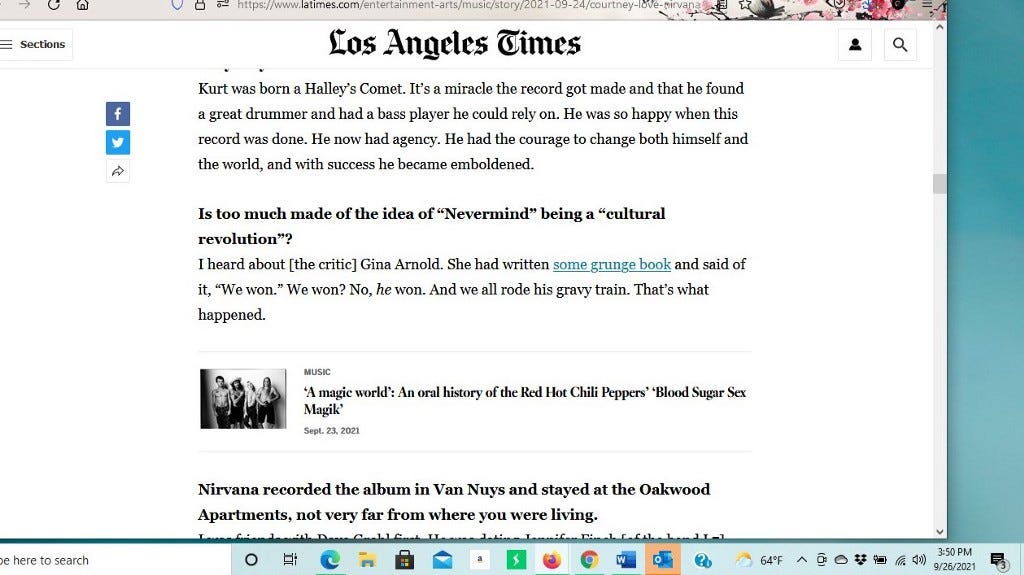The image size is (1024, 575).
Task: Launch Microsoft Edge from taskbar
Action: point(330,560)
